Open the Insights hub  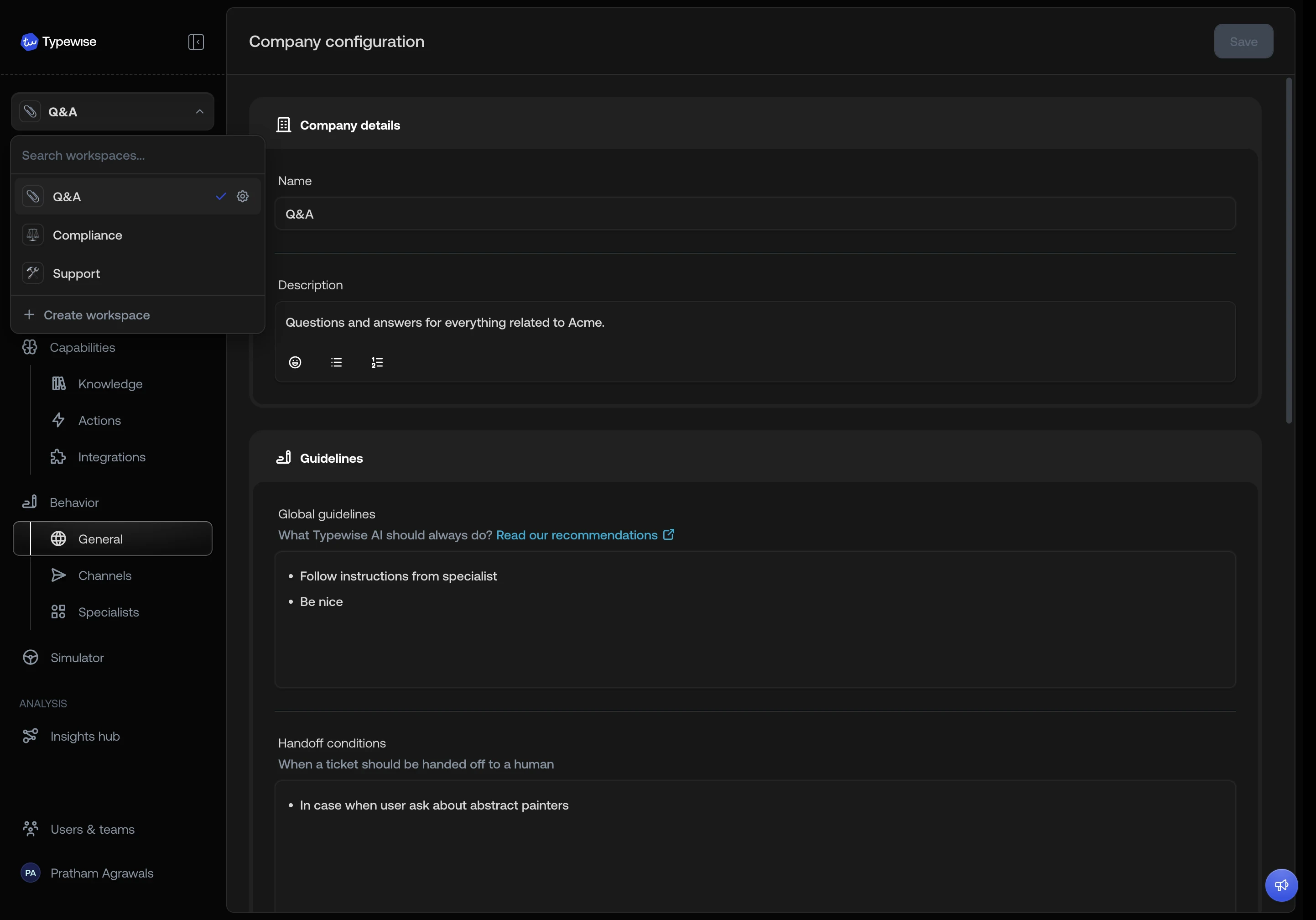[85, 736]
